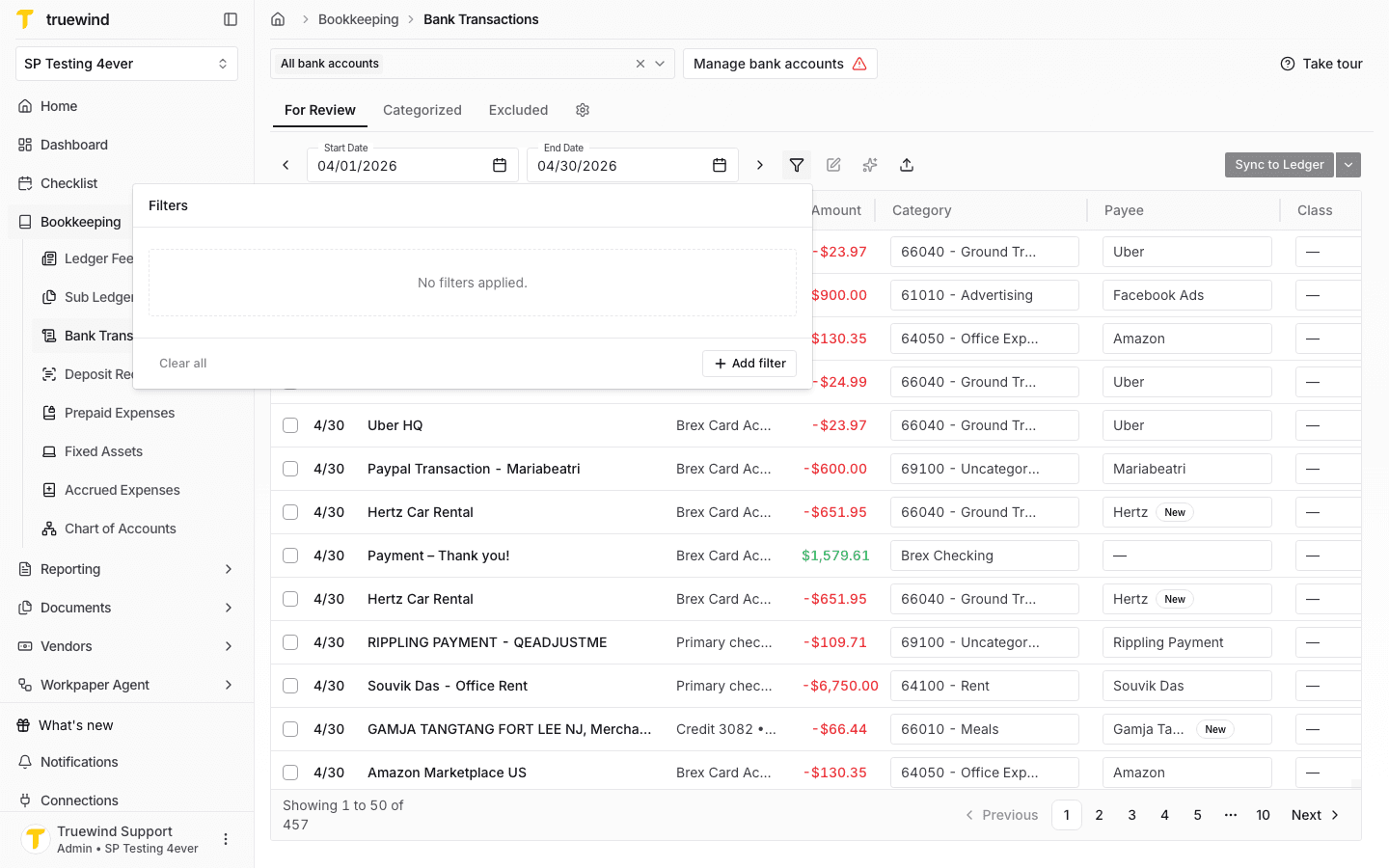This screenshot has height=868, width=1389.
Task: Click the Bank Transactions breadcrumb
Action: 481,19
